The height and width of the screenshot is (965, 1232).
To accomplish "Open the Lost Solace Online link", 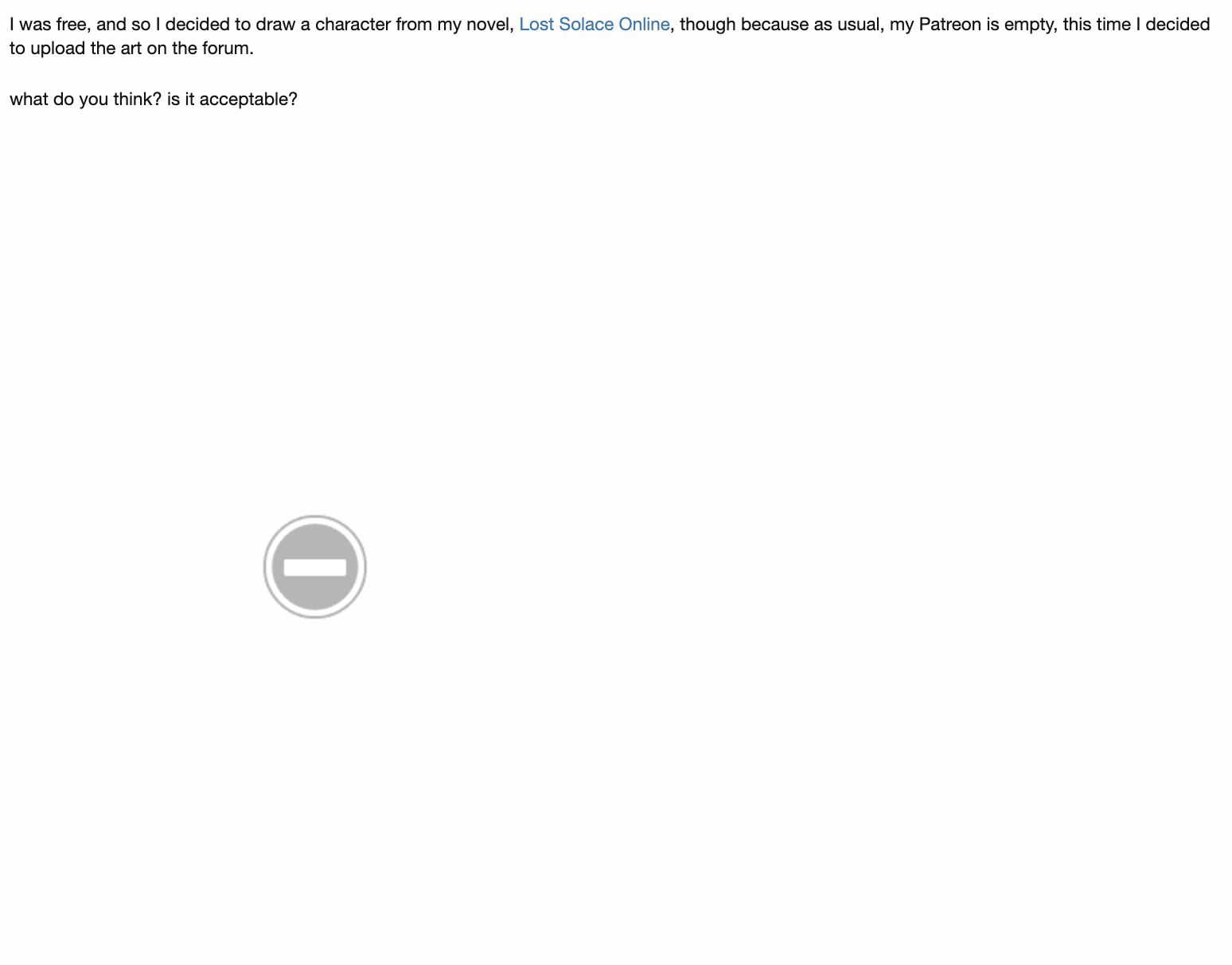I will [594, 25].
